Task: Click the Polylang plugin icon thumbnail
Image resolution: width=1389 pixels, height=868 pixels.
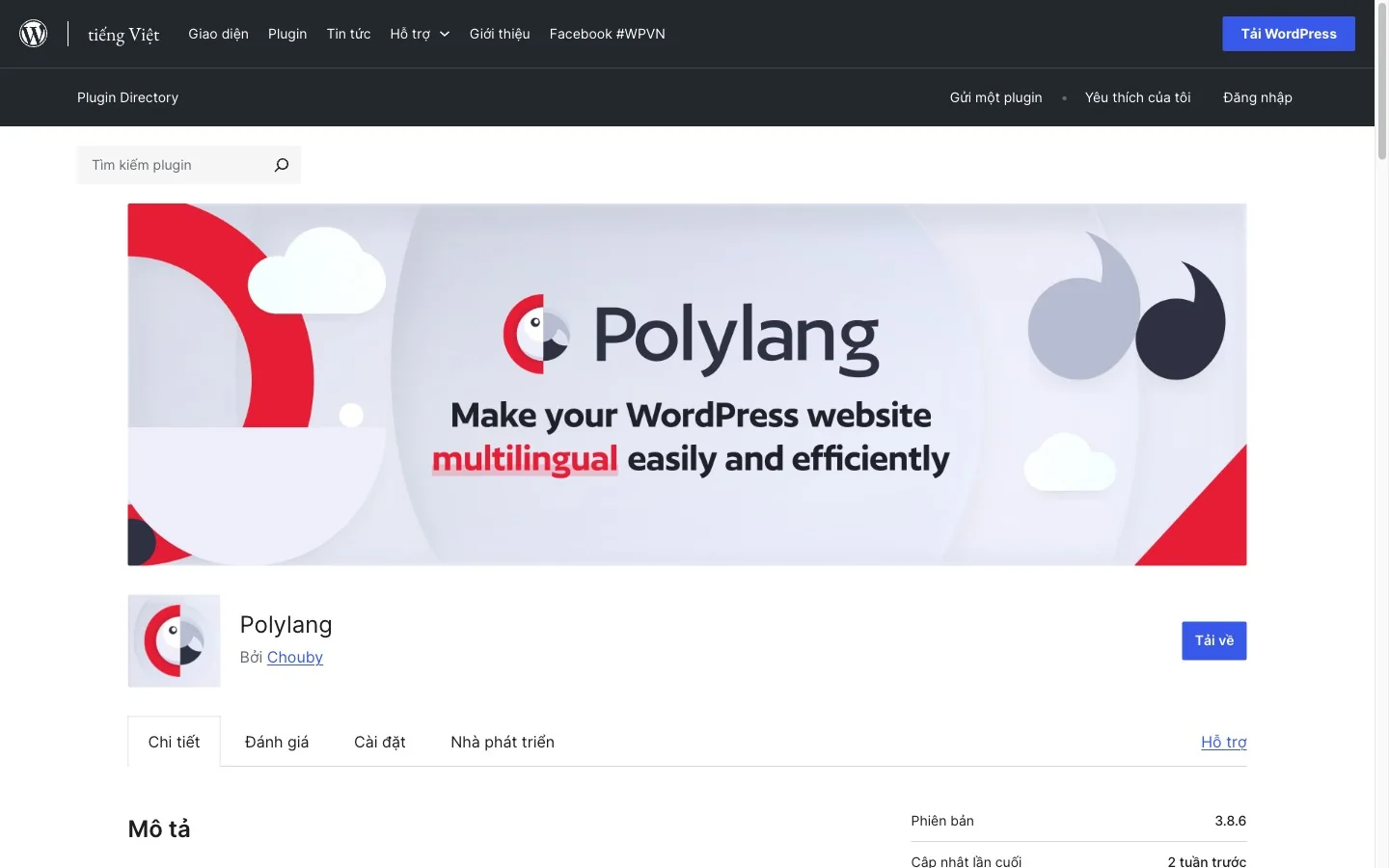Action: pos(174,640)
